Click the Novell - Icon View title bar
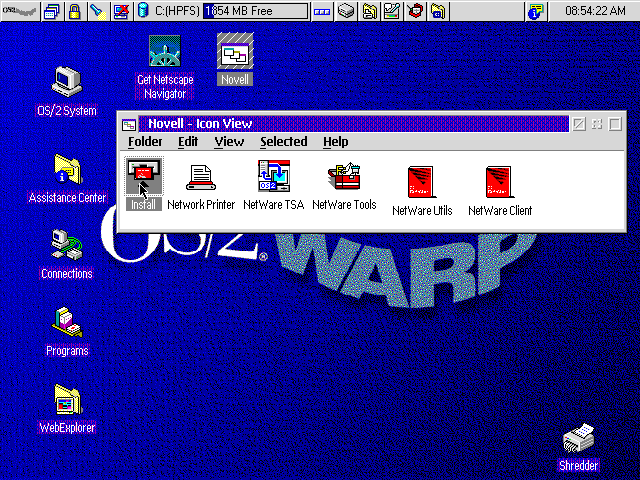This screenshot has width=640, height=480. click(353, 124)
